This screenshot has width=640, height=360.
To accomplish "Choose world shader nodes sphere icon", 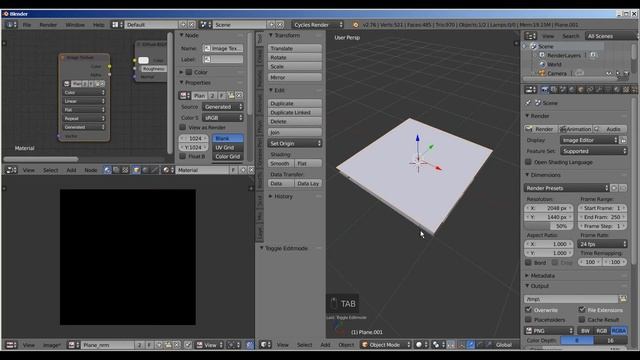I will coord(145,170).
